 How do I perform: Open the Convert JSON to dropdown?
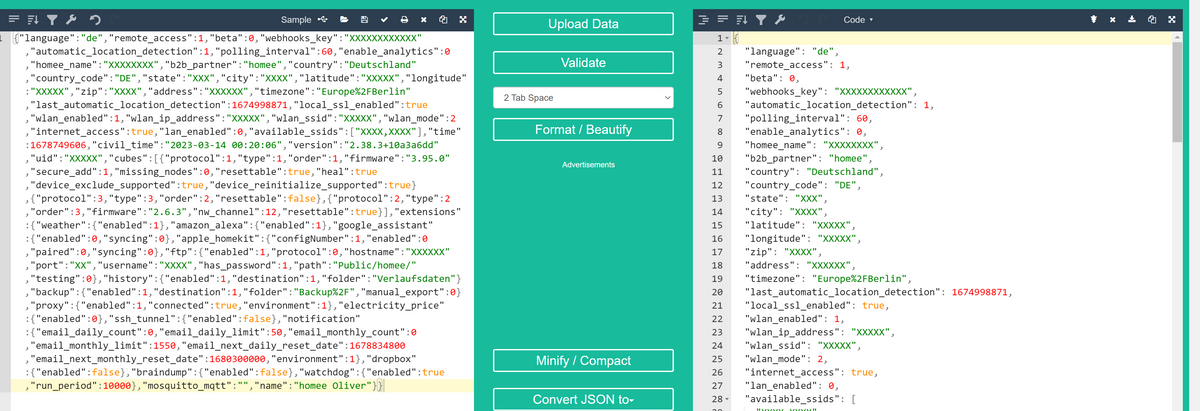[584, 400]
